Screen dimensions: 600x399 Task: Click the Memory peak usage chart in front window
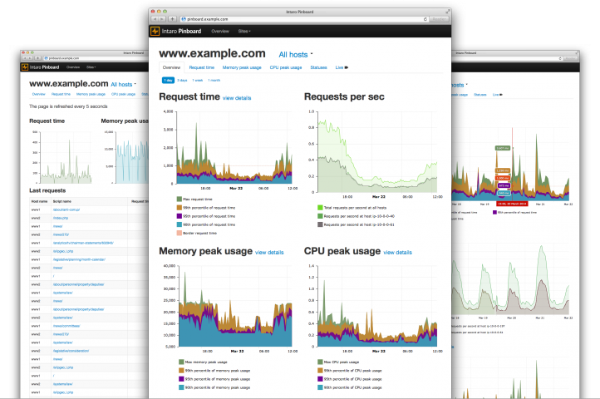(x=235, y=306)
